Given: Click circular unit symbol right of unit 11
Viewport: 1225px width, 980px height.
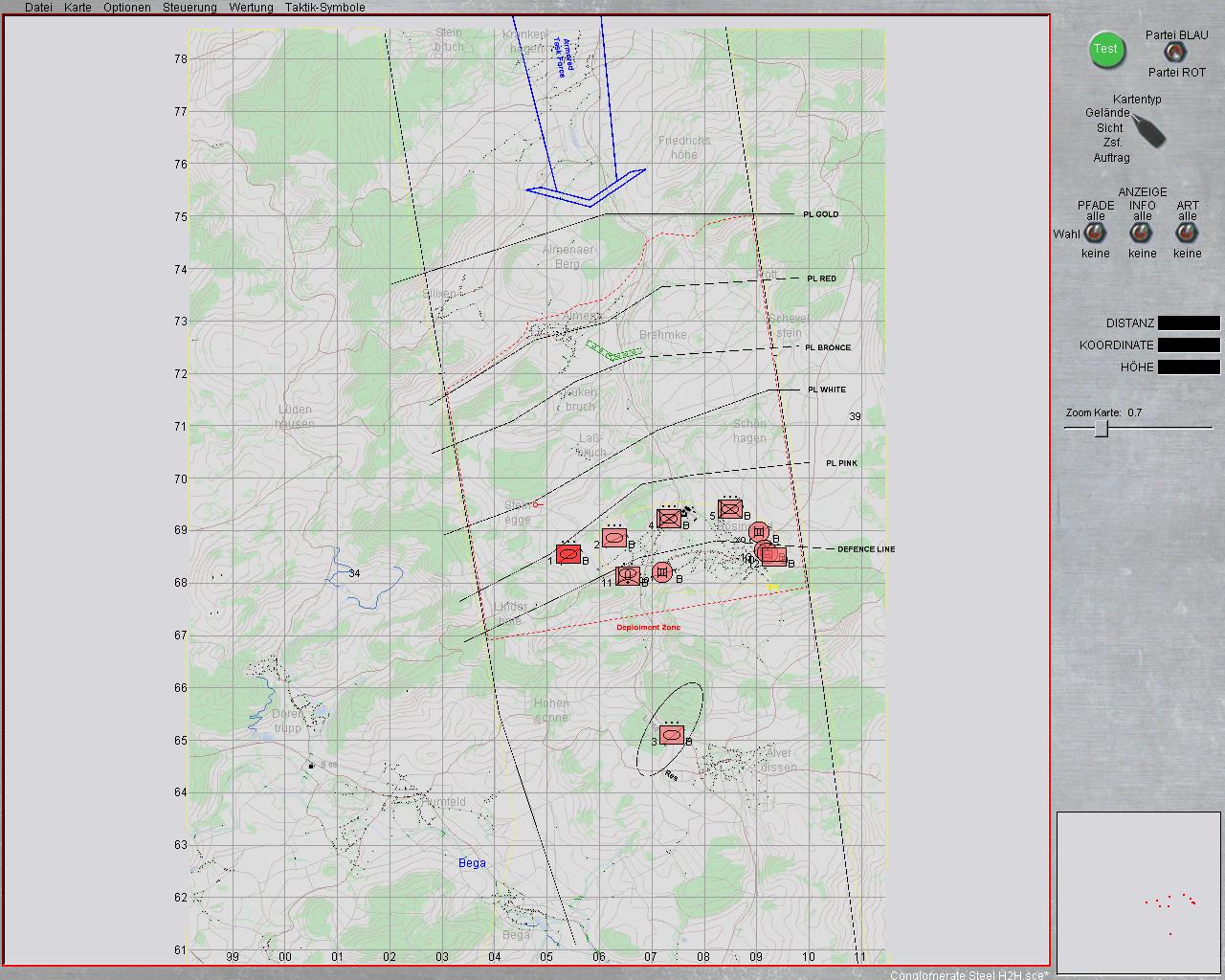Looking at the screenshot, I should (x=662, y=572).
